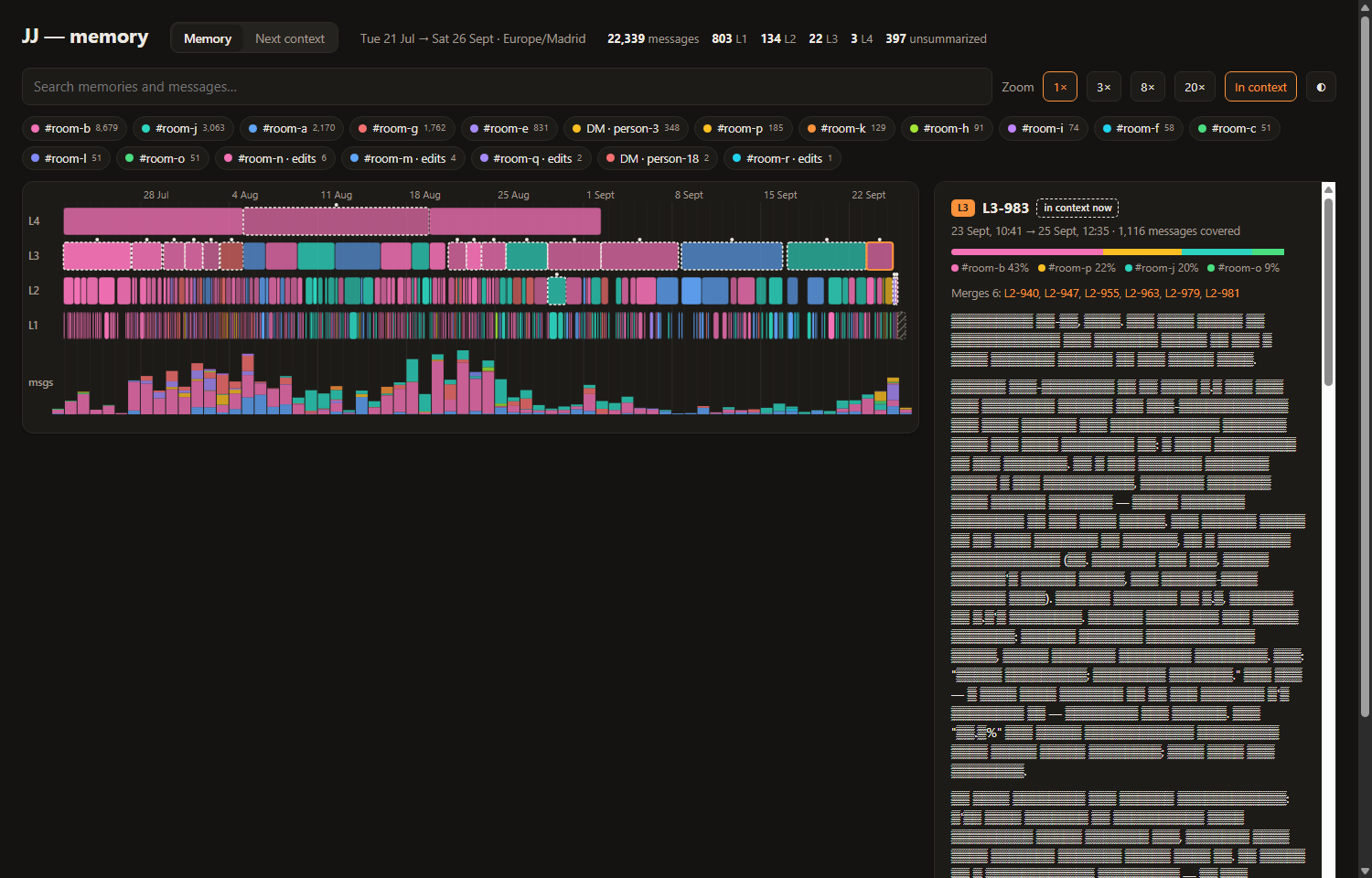Toggle the #room-b filter chip

74,128
